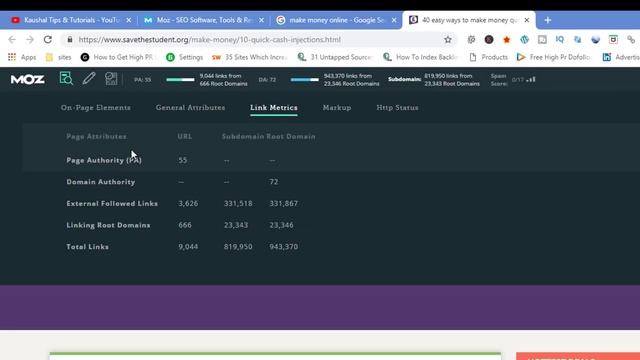Bookmark this page with star icon
Screen dimensions: 640x360
click(x=448, y=40)
